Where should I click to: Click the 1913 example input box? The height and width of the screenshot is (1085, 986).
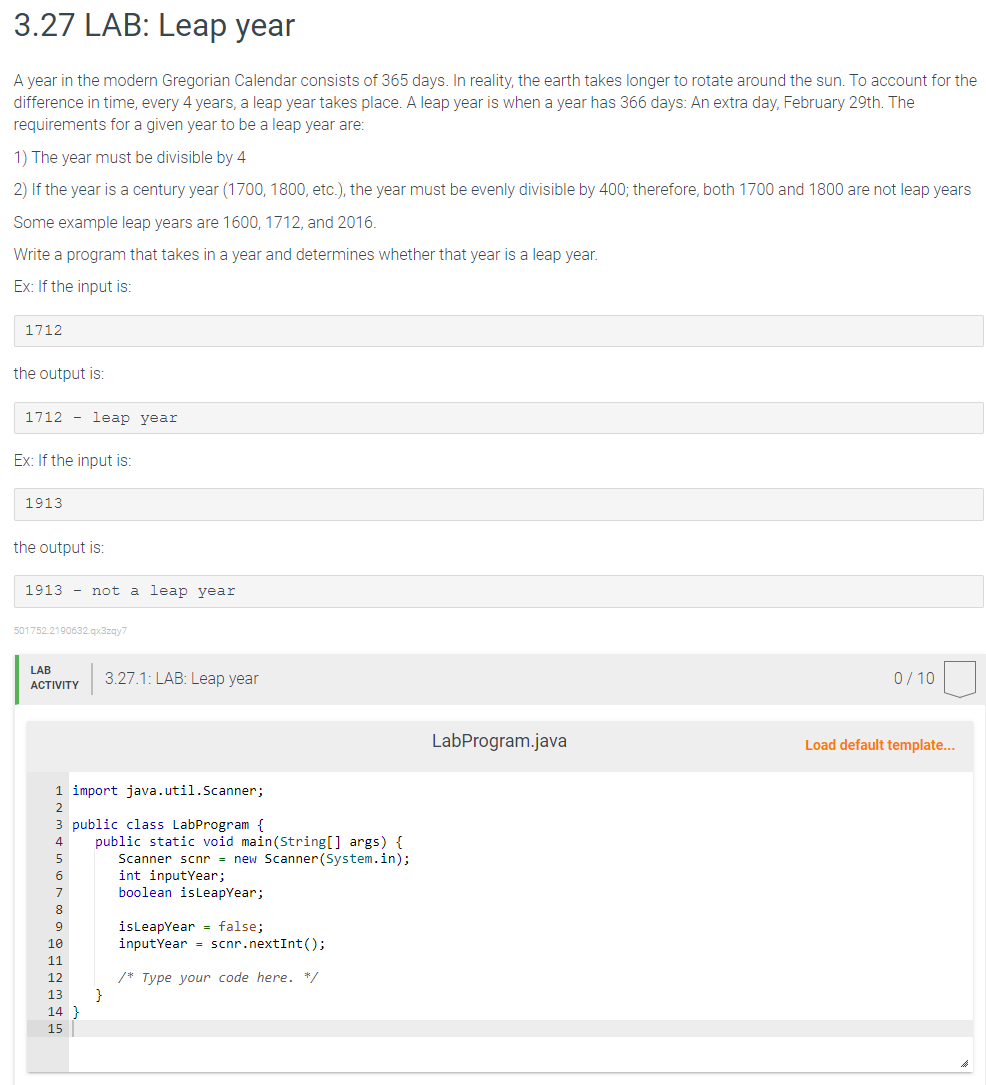click(498, 503)
